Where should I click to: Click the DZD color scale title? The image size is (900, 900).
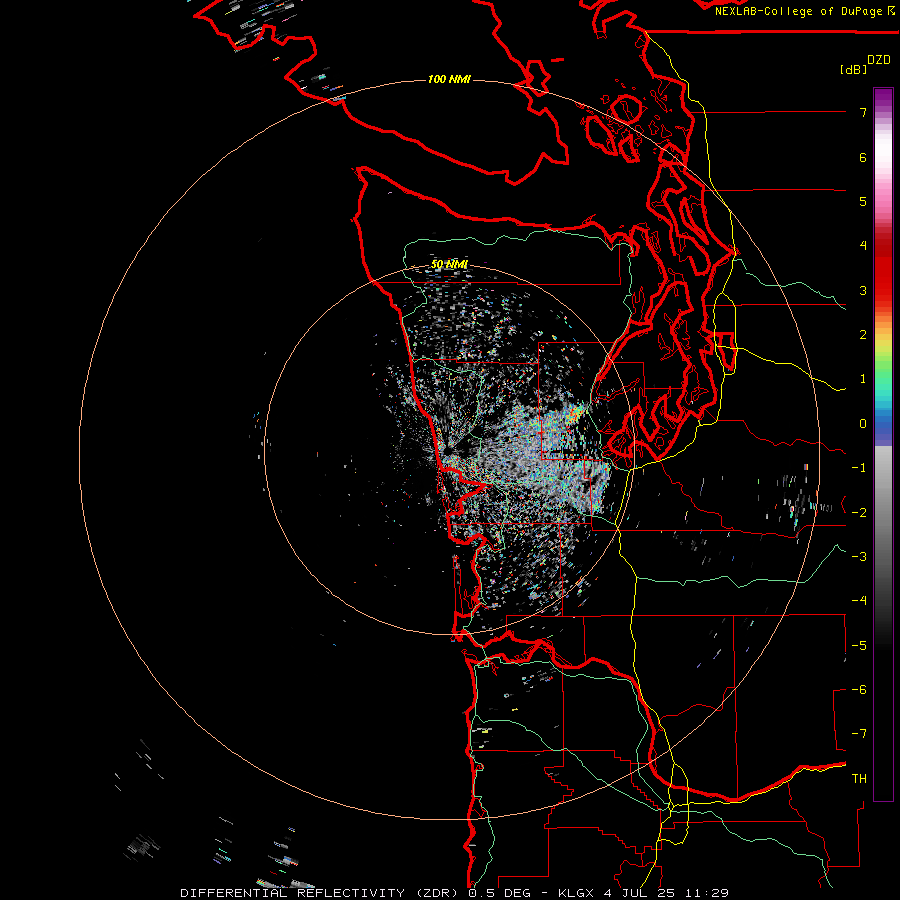pyautogui.click(x=879, y=60)
